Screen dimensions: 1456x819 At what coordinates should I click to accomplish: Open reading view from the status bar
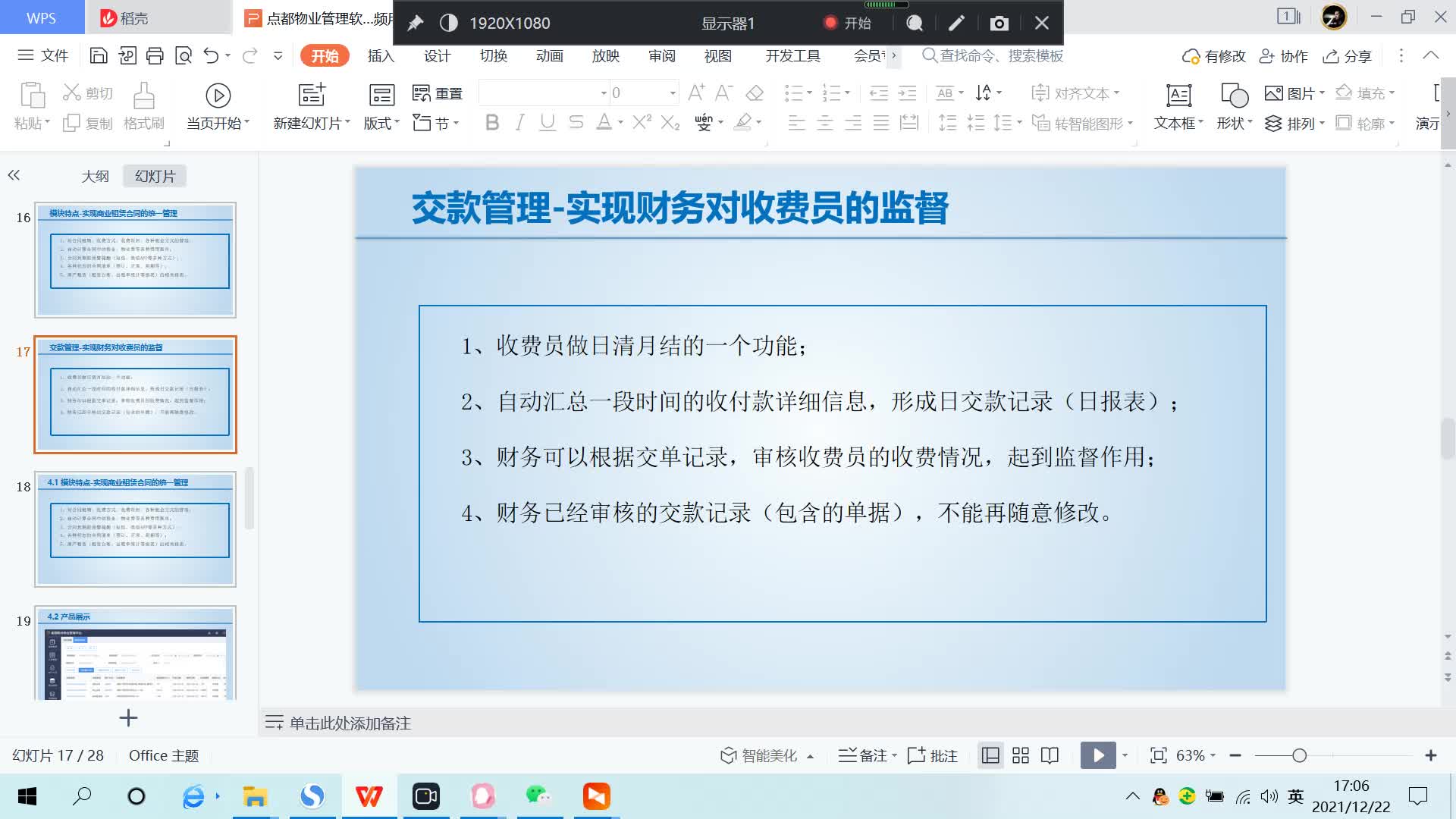(x=1050, y=755)
